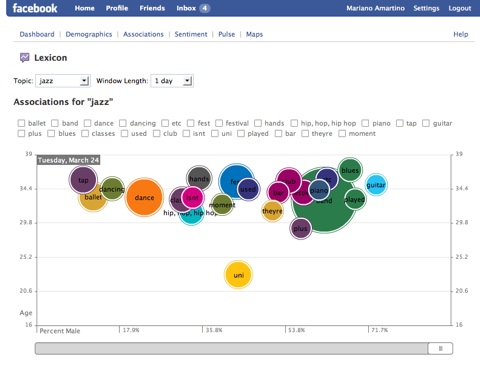Click Logout
The width and height of the screenshot is (480, 365).
coord(460,8)
